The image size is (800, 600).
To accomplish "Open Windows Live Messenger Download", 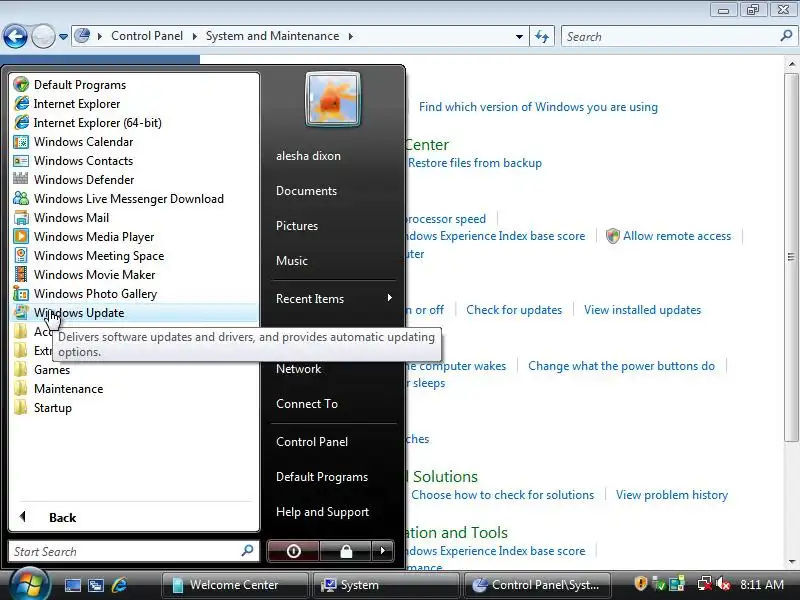I will [x=129, y=198].
